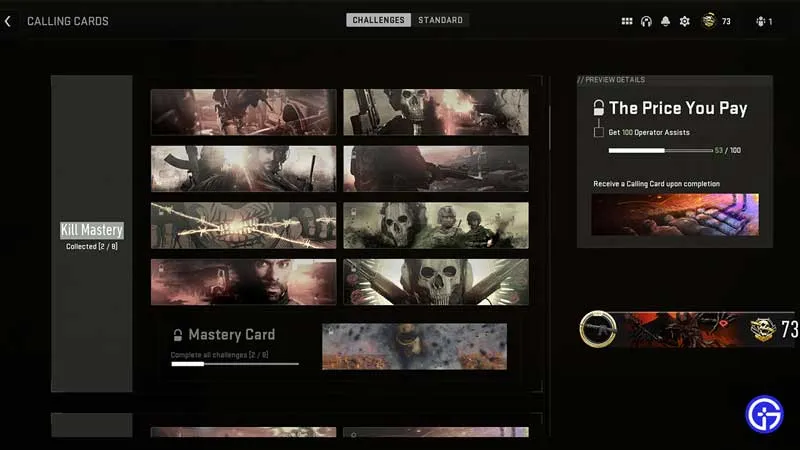Image resolution: width=800 pixels, height=450 pixels.
Task: Click the player rank emblem next to 73
Action: click(709, 21)
